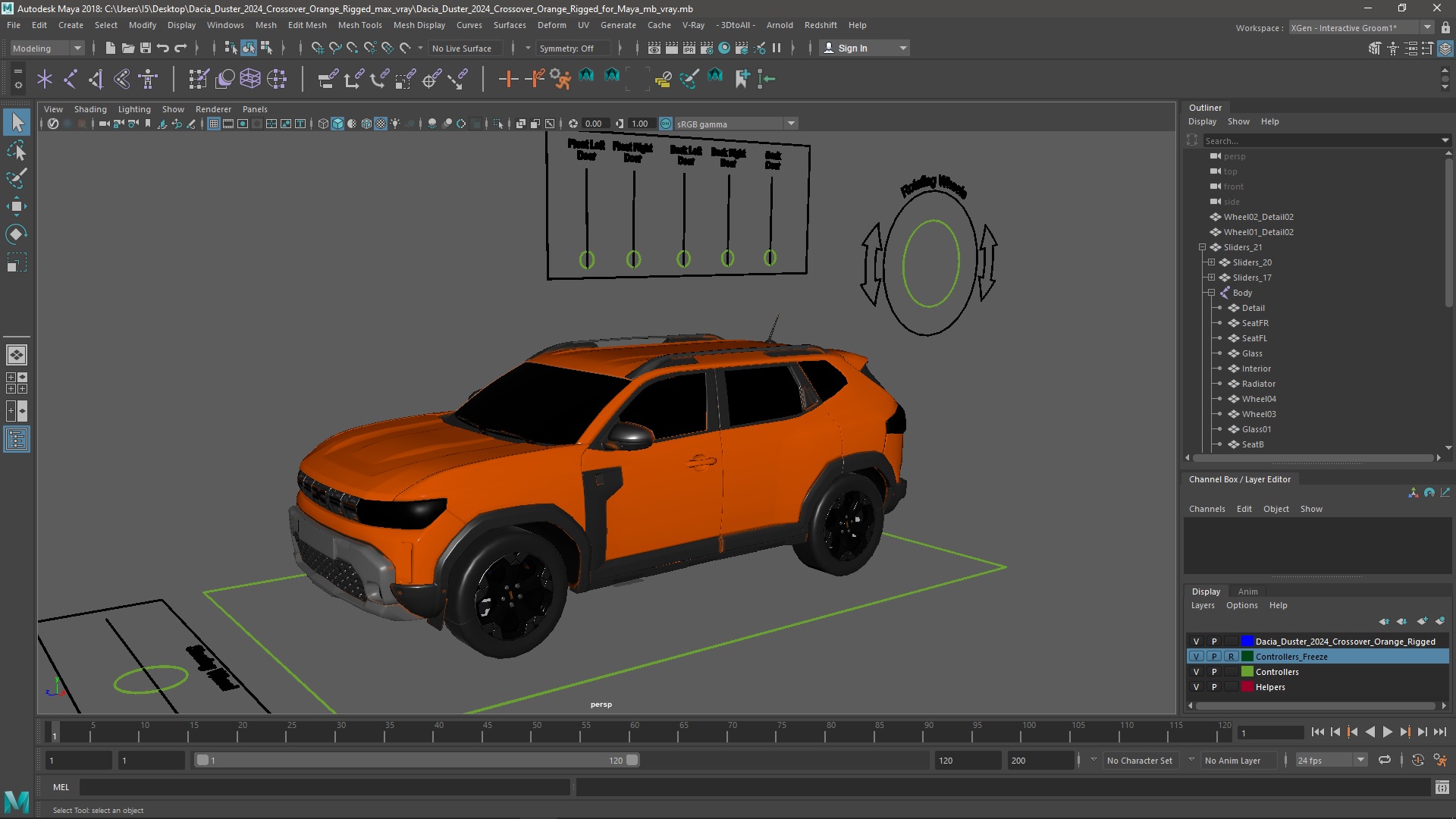Open the viewport Shading menu

tap(90, 109)
